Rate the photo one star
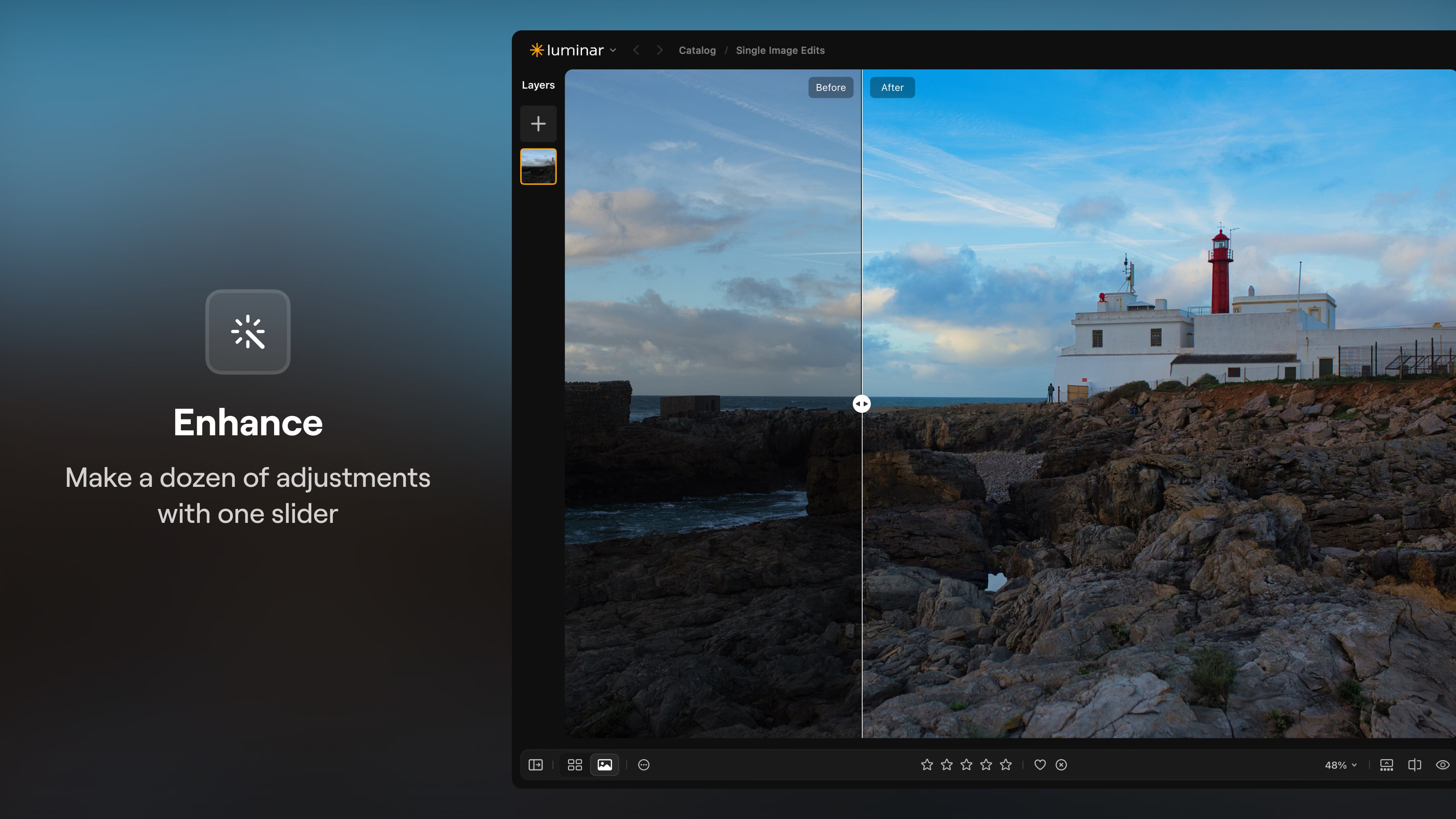The width and height of the screenshot is (1456, 819). [x=927, y=765]
